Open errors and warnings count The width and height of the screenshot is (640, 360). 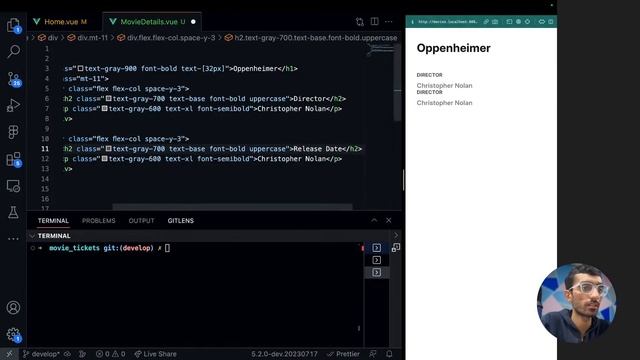pos(110,354)
